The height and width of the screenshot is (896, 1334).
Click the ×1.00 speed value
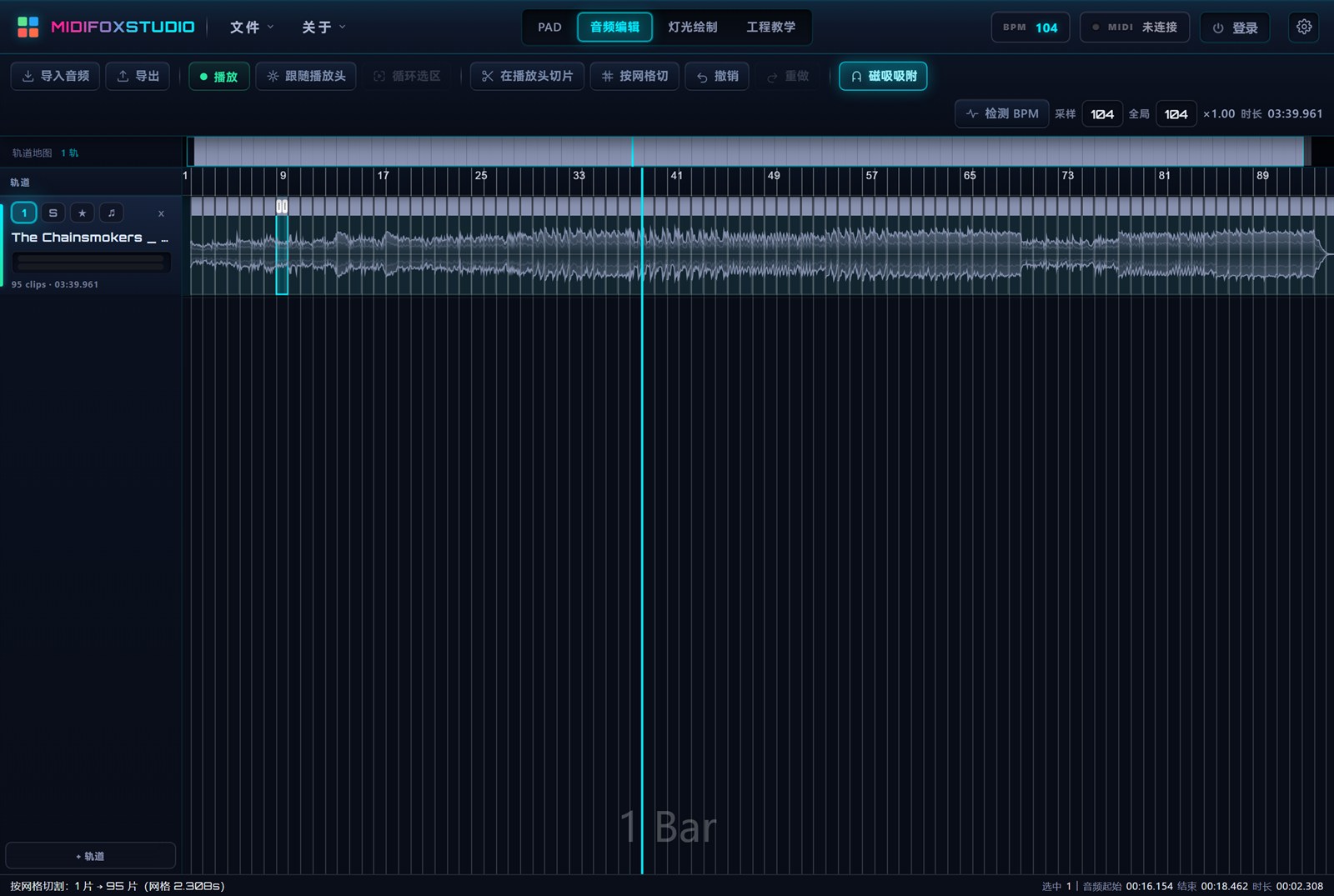[1218, 114]
